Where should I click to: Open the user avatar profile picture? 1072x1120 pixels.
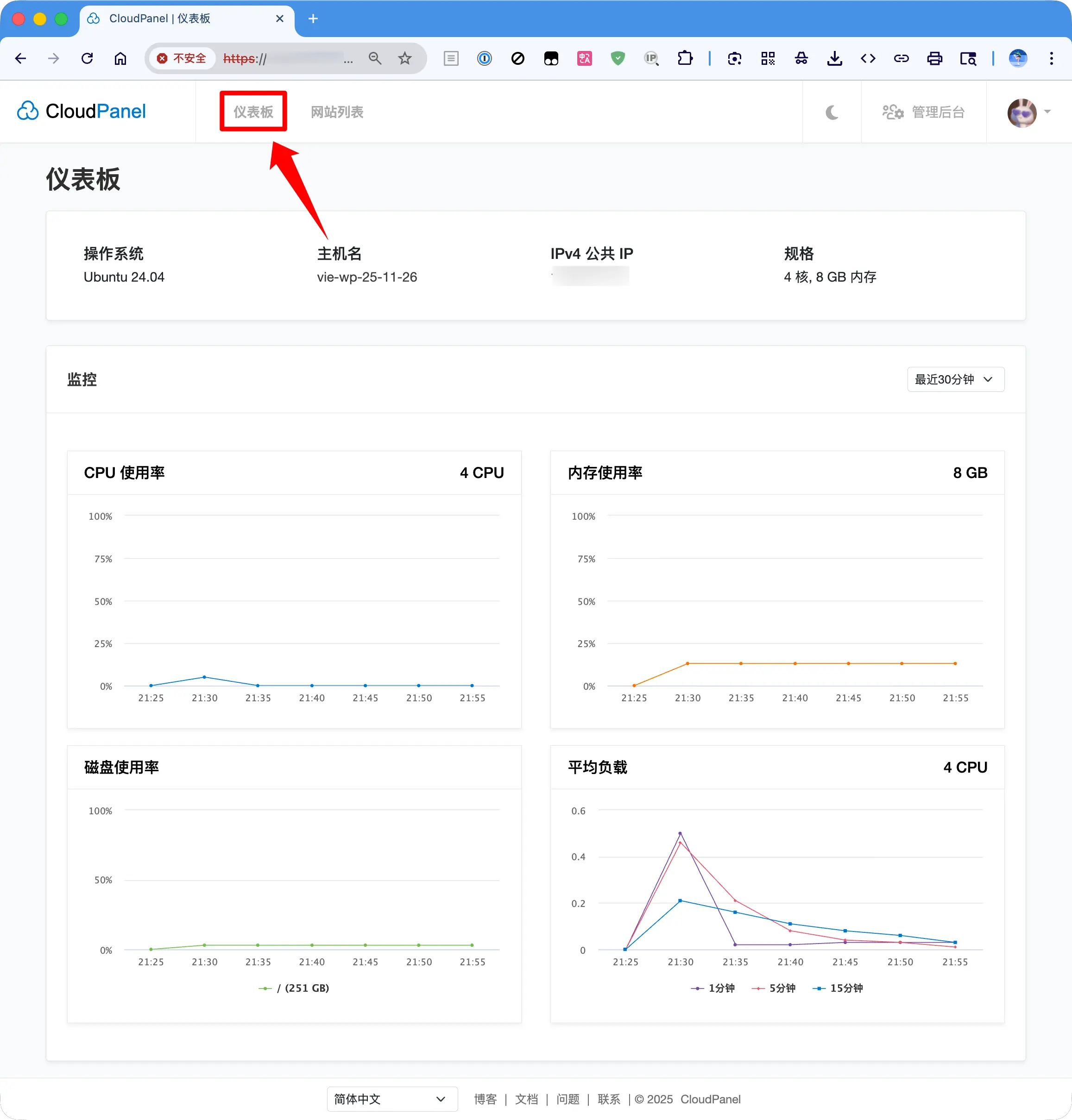pyautogui.click(x=1022, y=113)
